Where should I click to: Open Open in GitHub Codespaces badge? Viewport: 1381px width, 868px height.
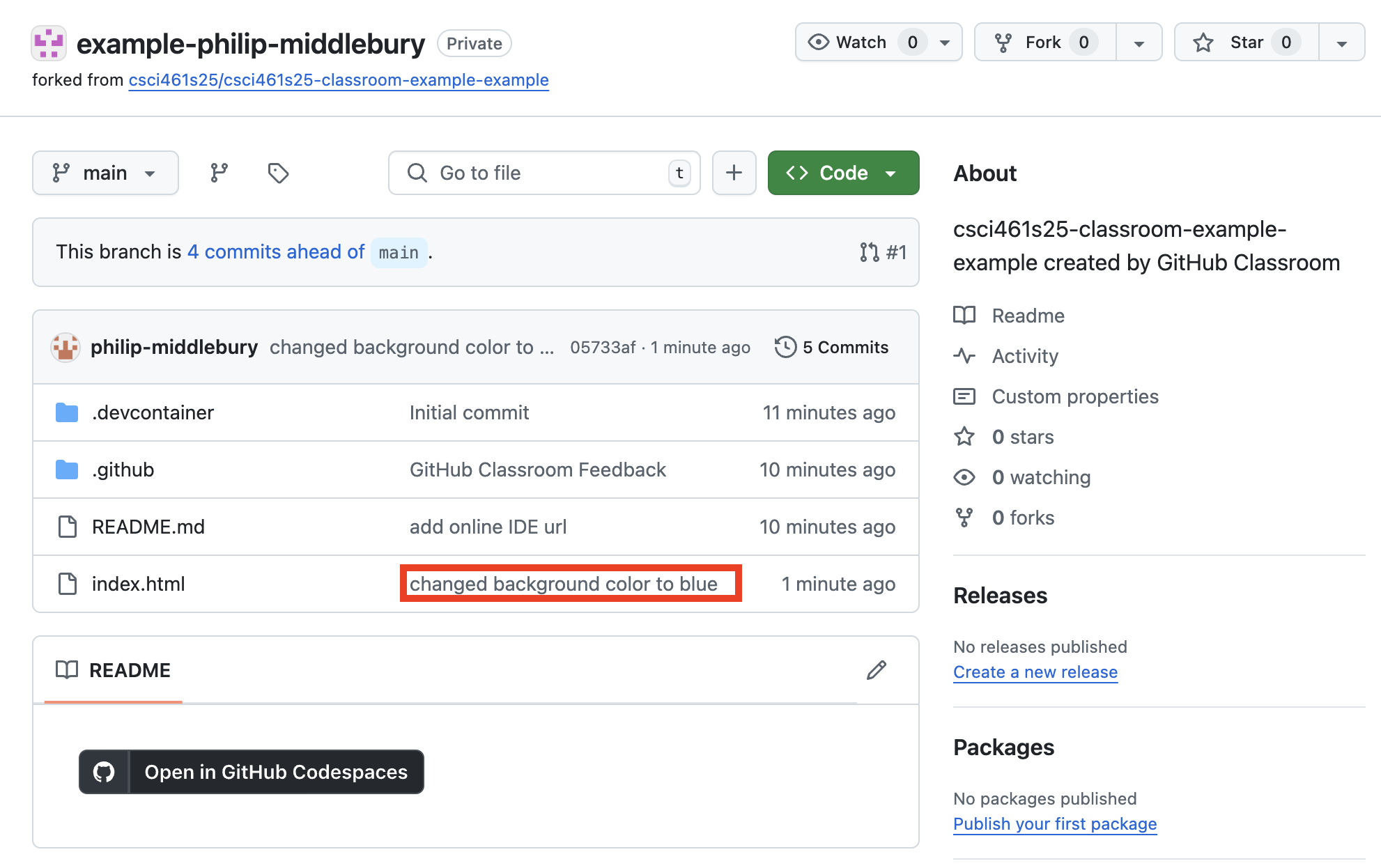point(252,772)
